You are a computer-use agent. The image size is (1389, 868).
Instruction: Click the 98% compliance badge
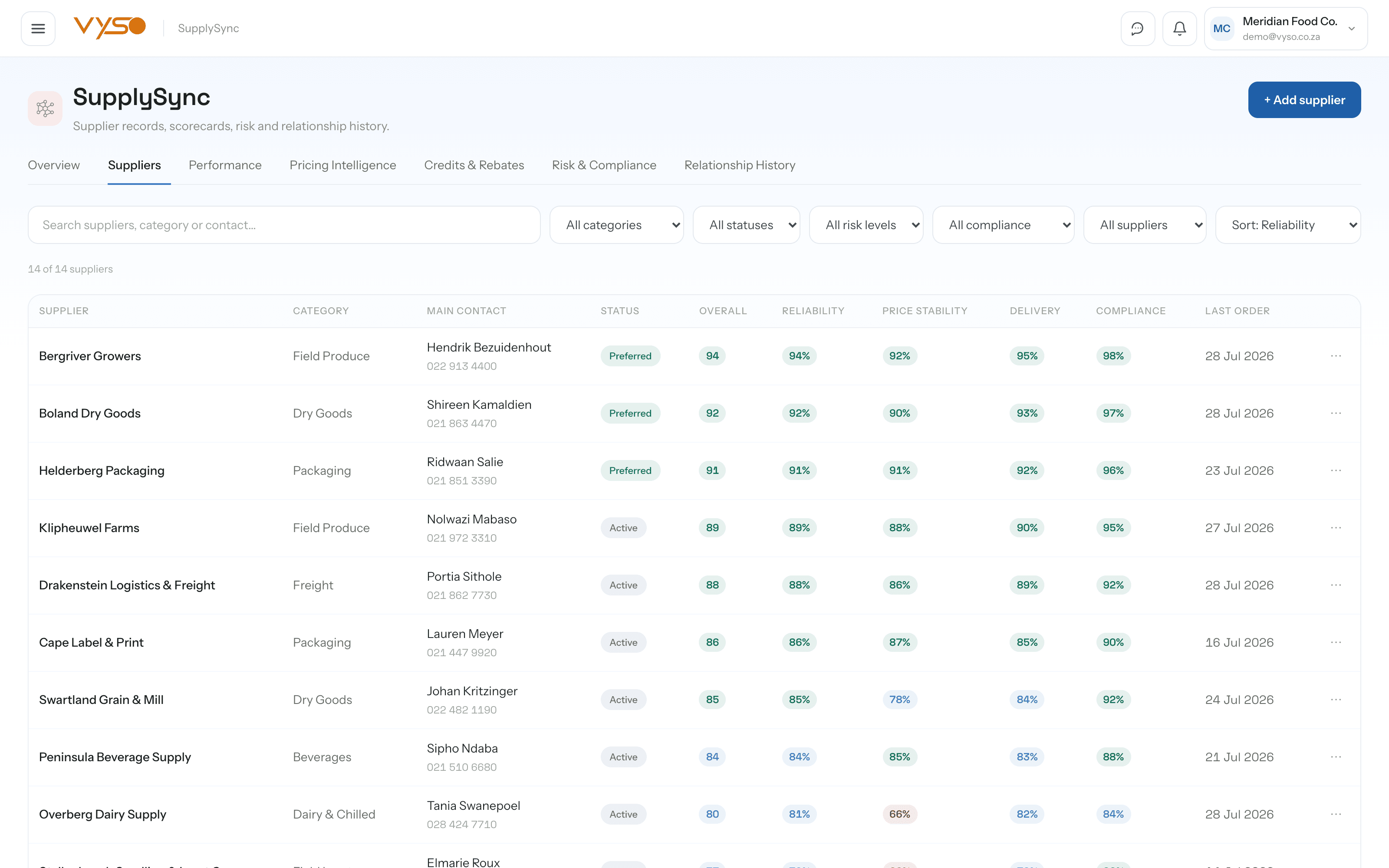(1113, 356)
